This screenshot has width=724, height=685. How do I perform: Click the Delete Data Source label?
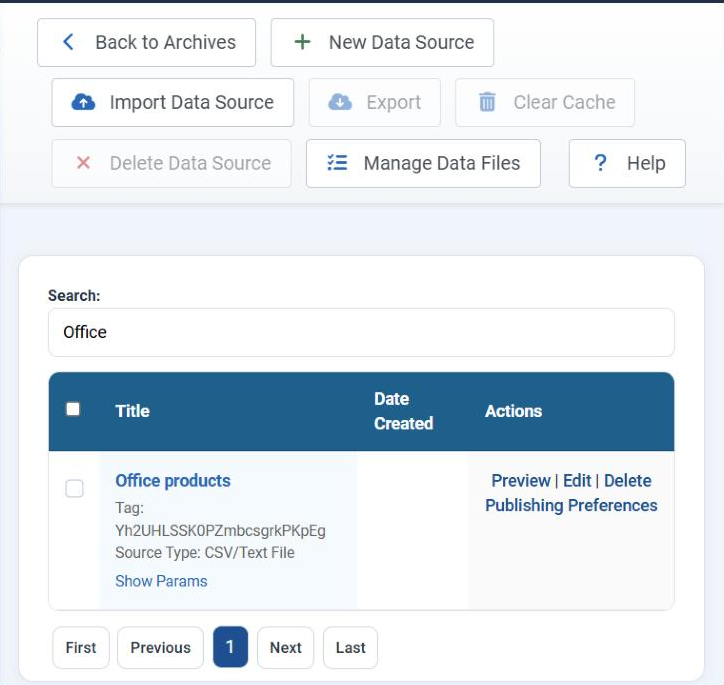[190, 163]
